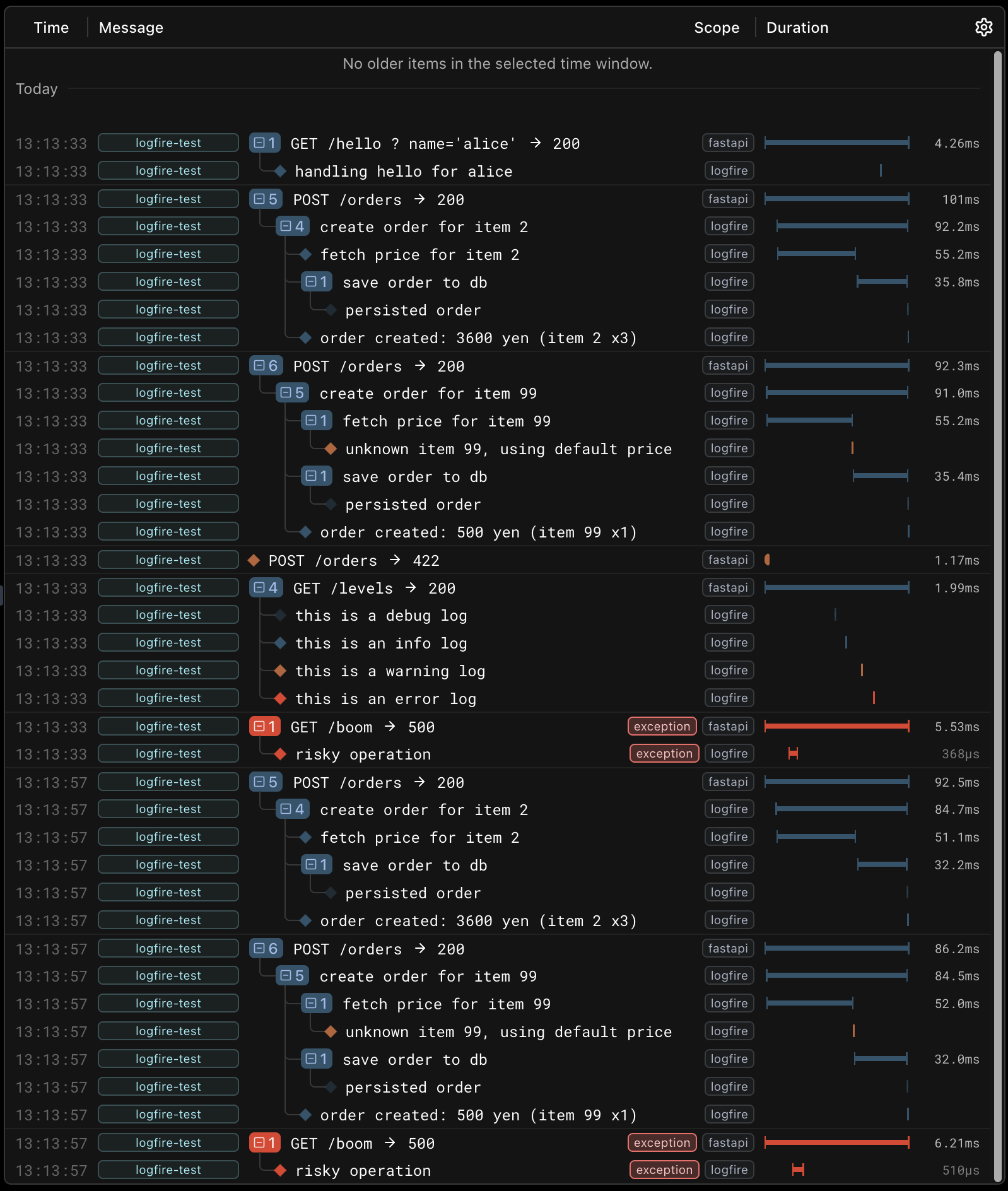Click diamond icon beside handling hello for alice

281,171
